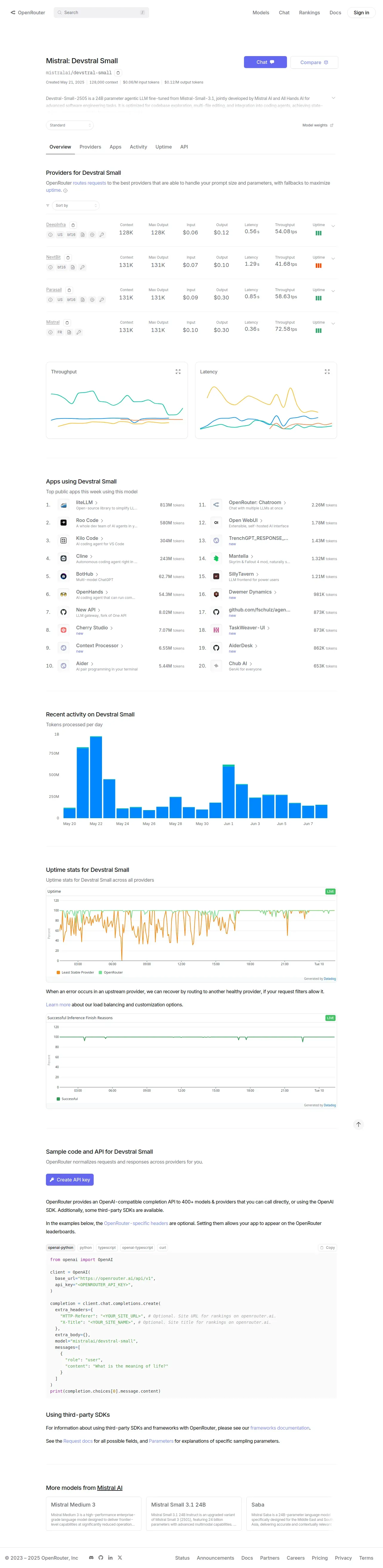The height and width of the screenshot is (1568, 383).
Task: Expand the DeepInfra provider row
Action: coord(333,226)
